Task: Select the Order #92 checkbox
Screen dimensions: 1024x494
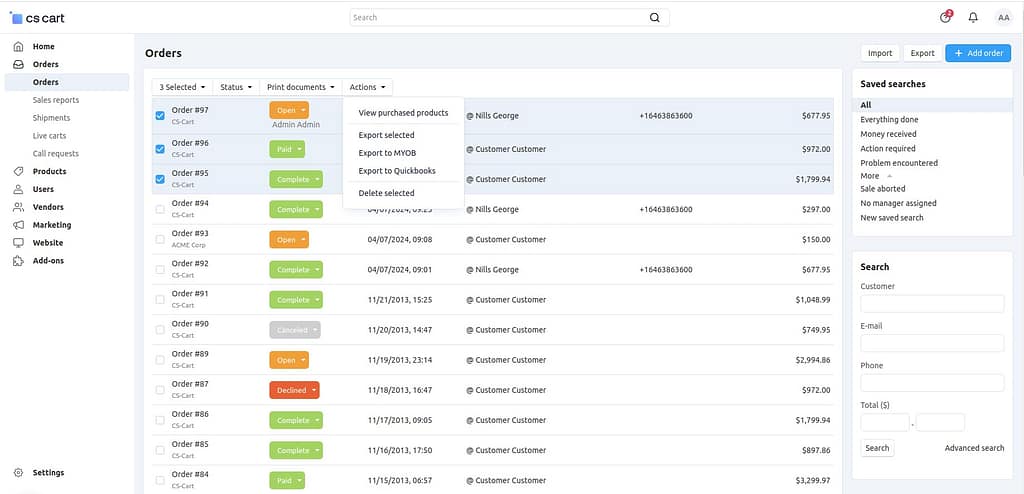Action: (160, 269)
